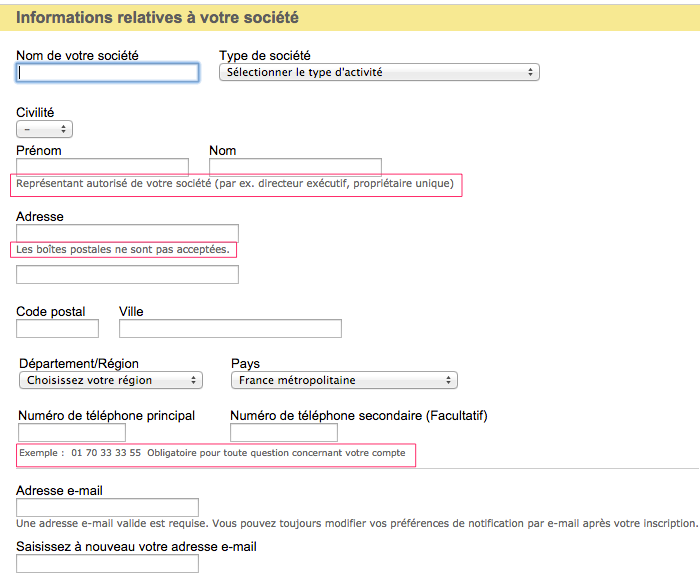Focus the 'Adresse e-mail' input field
The height and width of the screenshot is (578, 700).
[107, 507]
